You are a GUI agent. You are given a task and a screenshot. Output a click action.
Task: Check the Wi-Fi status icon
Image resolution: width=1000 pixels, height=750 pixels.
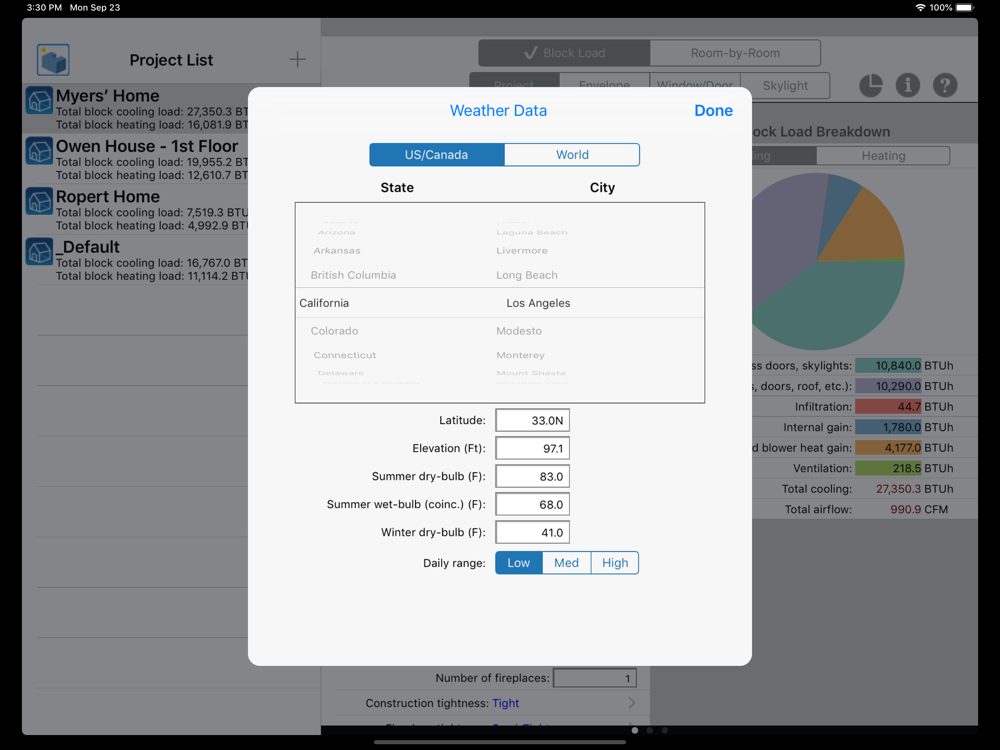[920, 8]
